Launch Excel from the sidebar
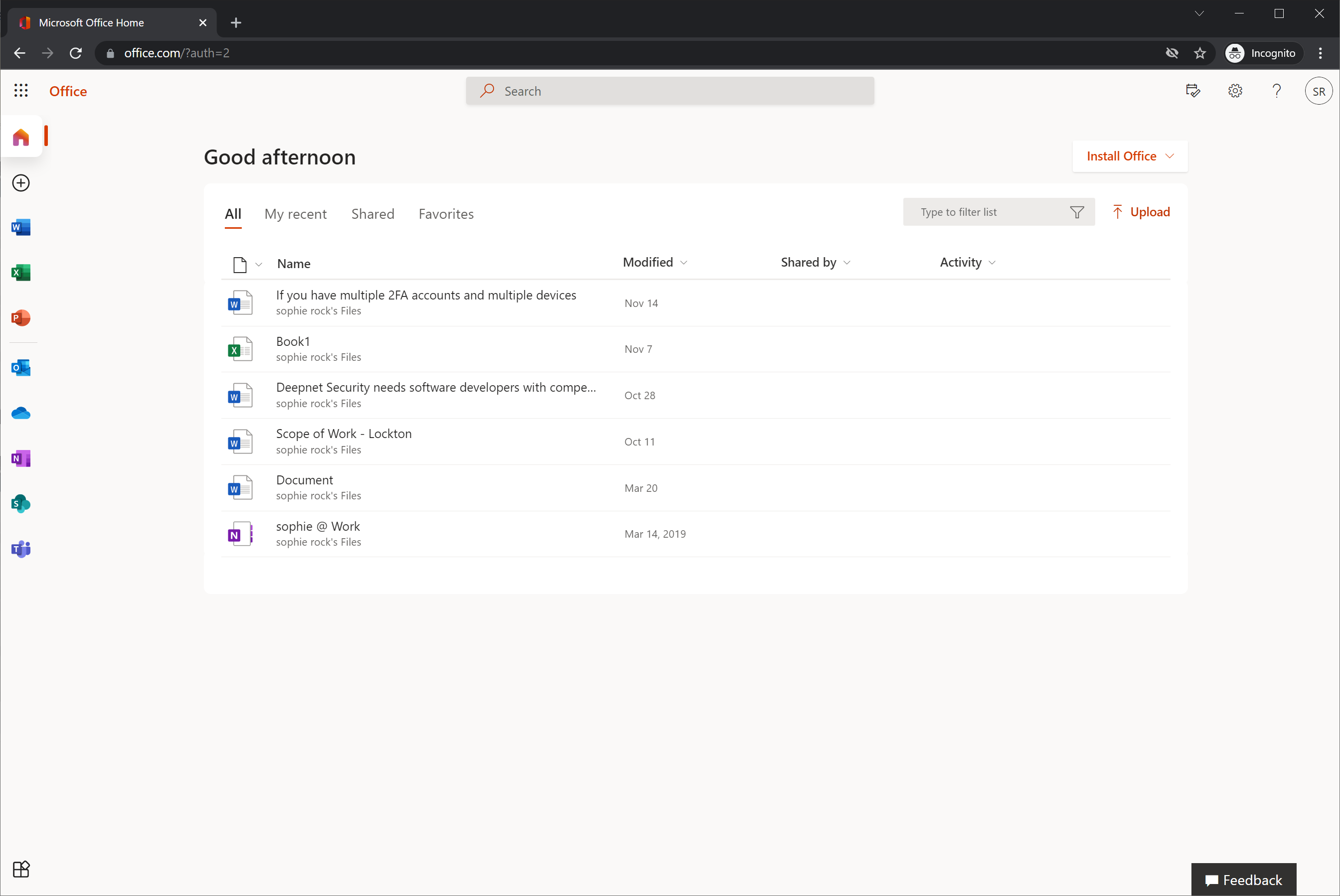Image resolution: width=1340 pixels, height=896 pixels. point(20,273)
